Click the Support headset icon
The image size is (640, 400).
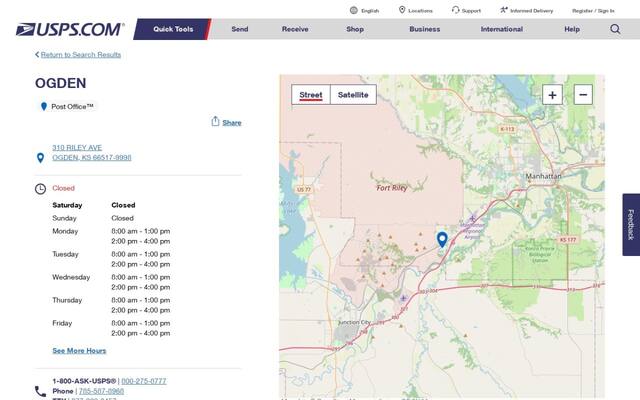point(456,10)
